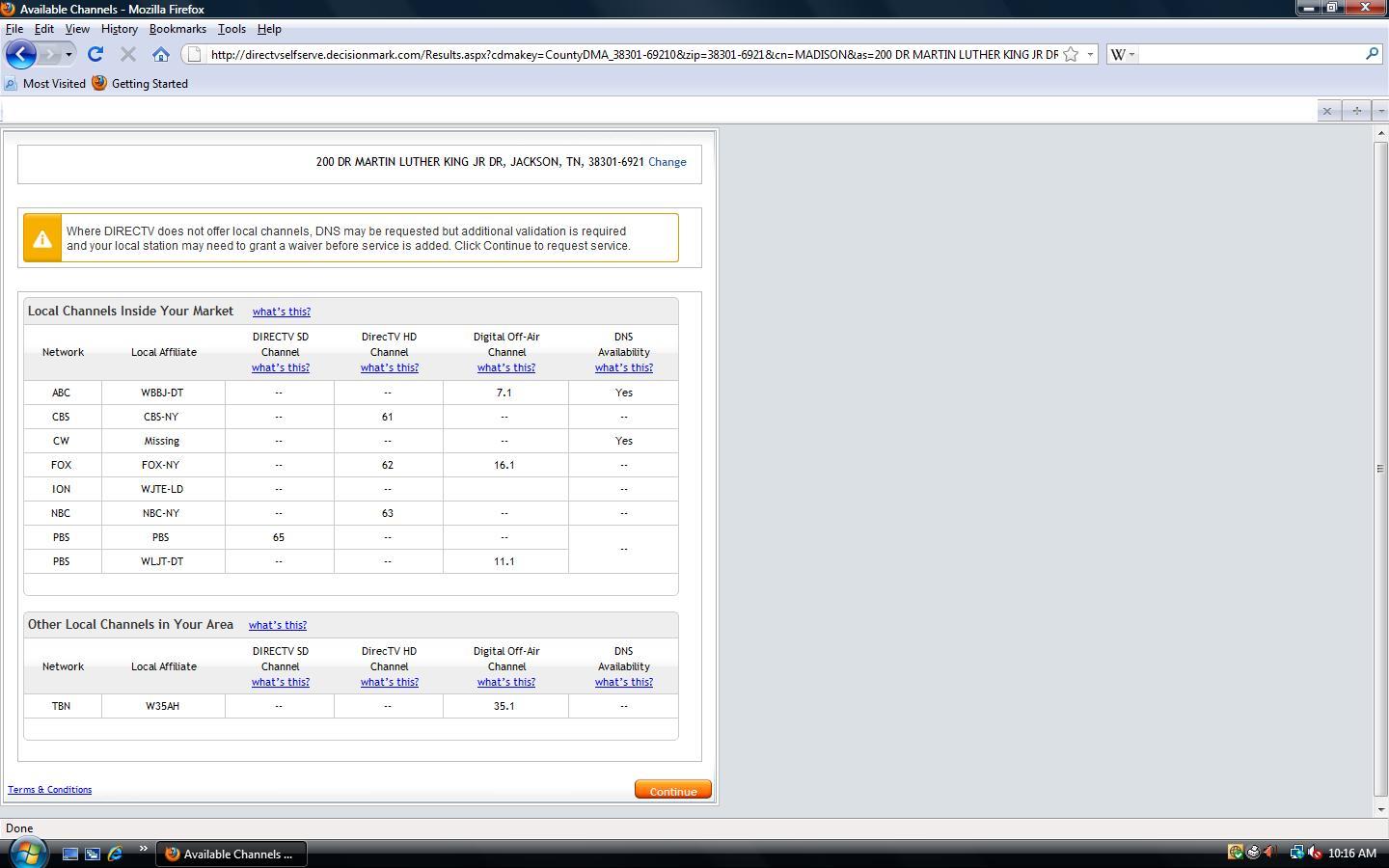Click the page identity icon in address bar
Screen dimensions: 1389x868
tap(194, 55)
